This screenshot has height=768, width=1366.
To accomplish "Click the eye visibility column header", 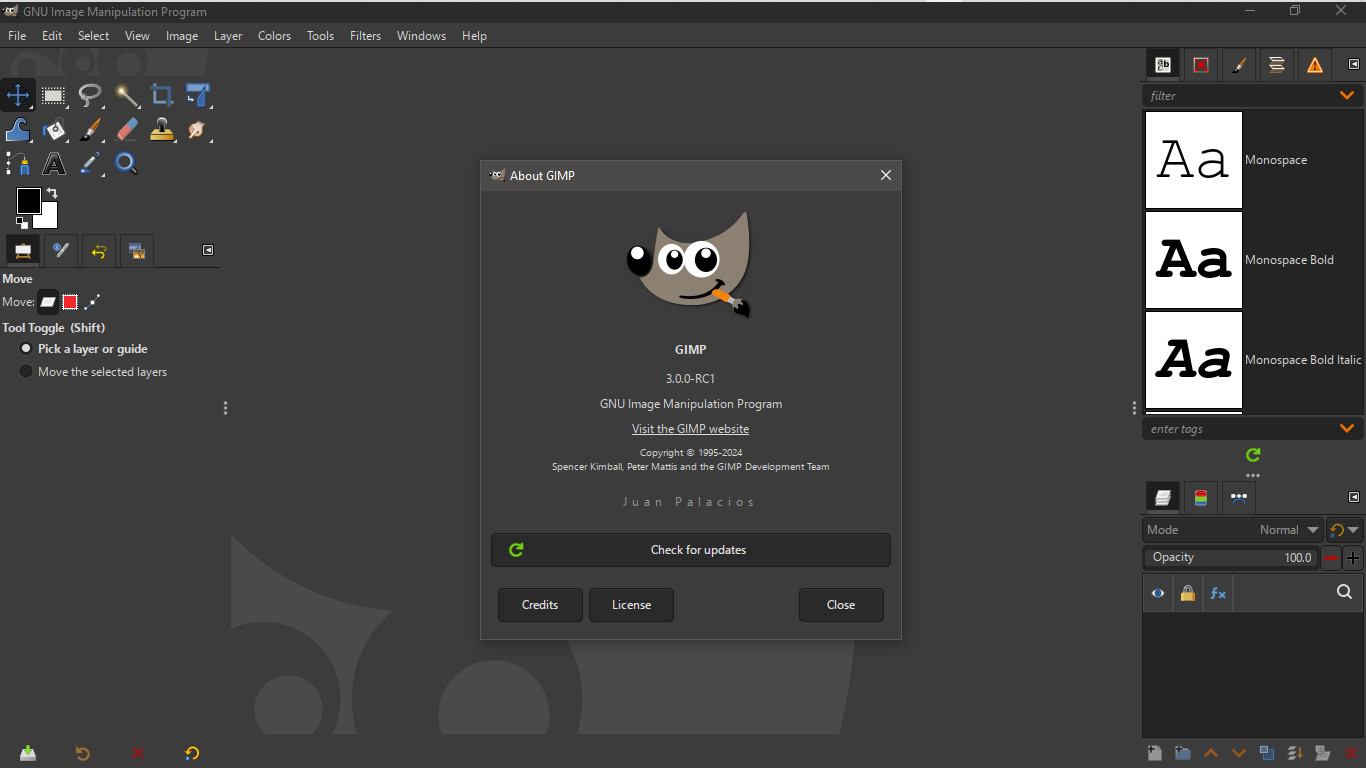I will point(1158,593).
